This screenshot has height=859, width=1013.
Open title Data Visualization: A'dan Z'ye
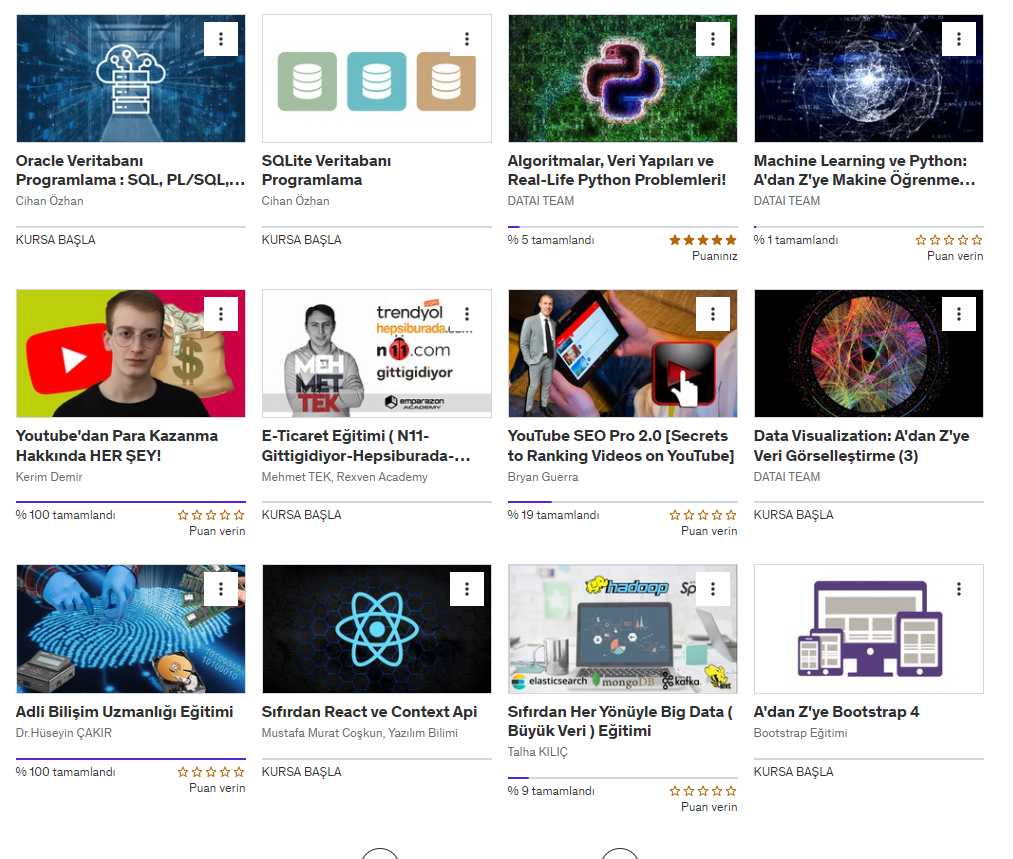tap(861, 446)
